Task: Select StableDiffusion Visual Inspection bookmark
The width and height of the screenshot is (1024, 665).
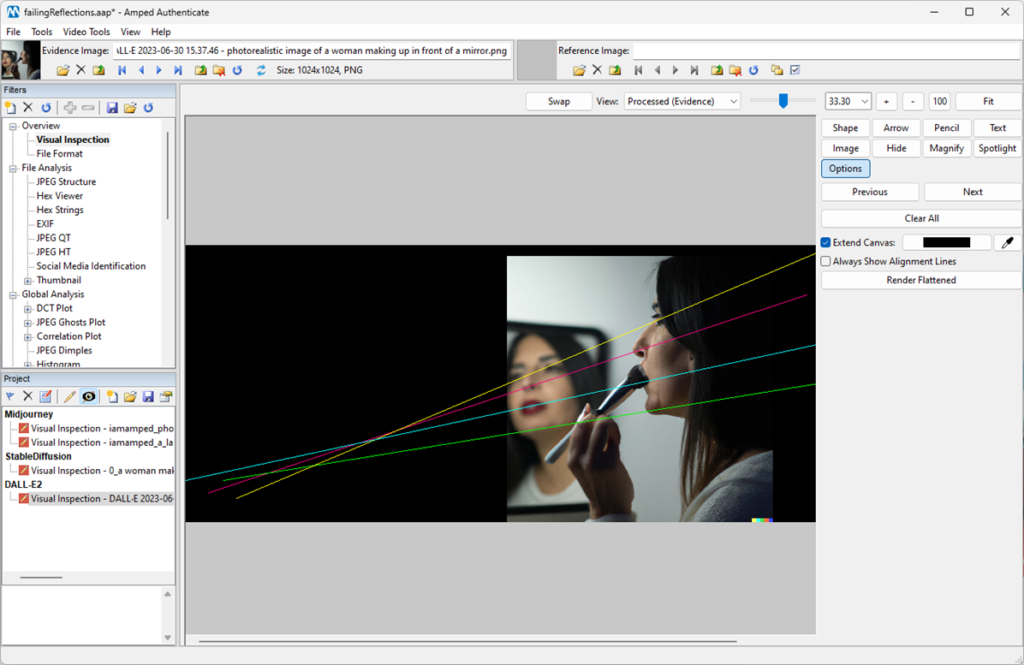Action: [x=102, y=470]
